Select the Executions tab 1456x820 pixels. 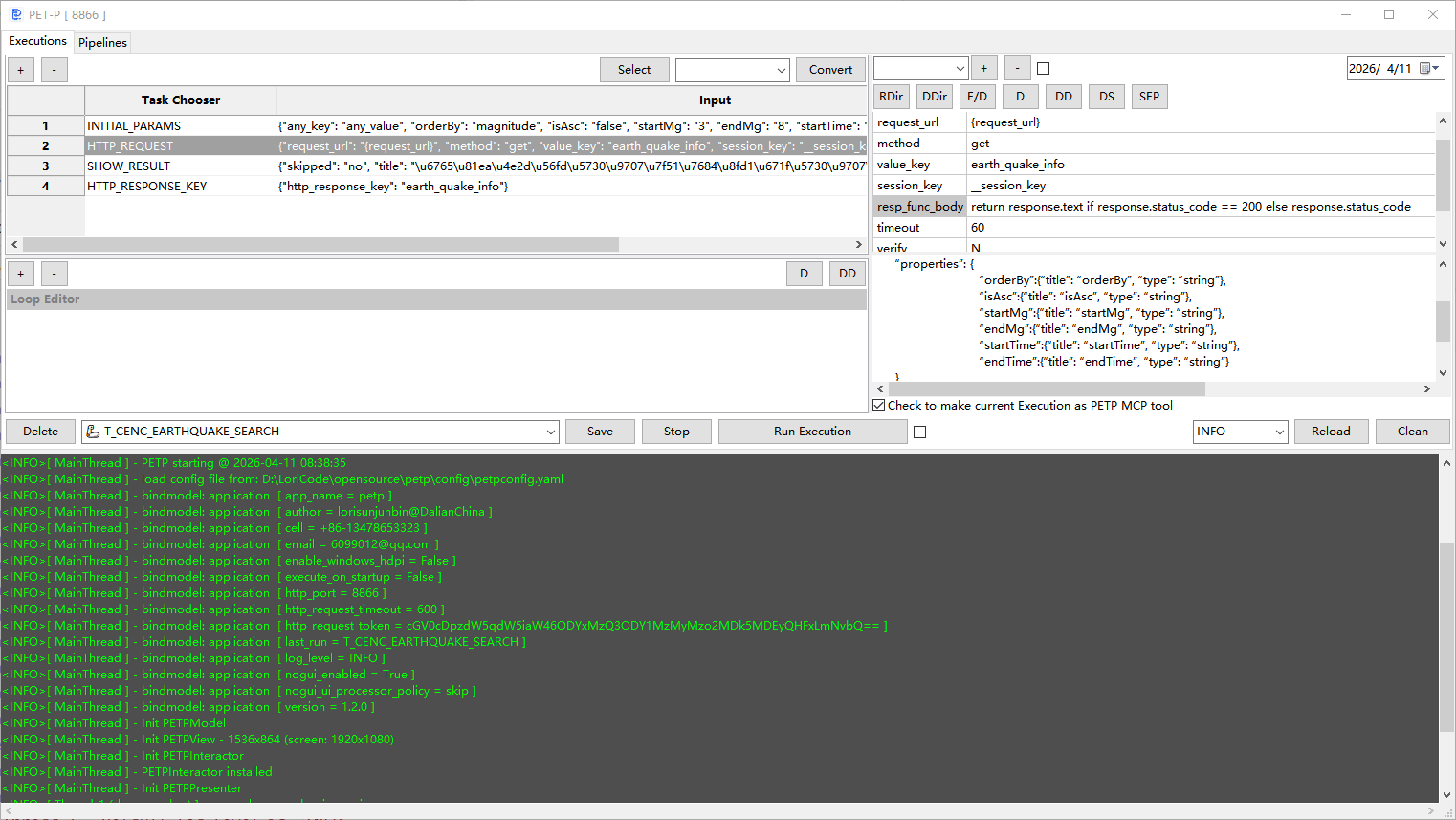[37, 41]
